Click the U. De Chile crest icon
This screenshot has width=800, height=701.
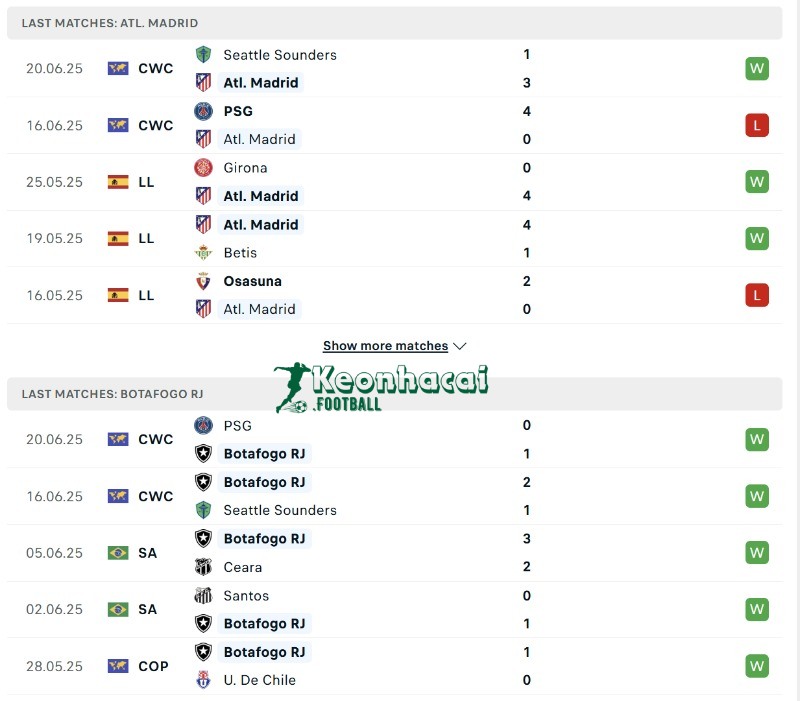(x=203, y=680)
